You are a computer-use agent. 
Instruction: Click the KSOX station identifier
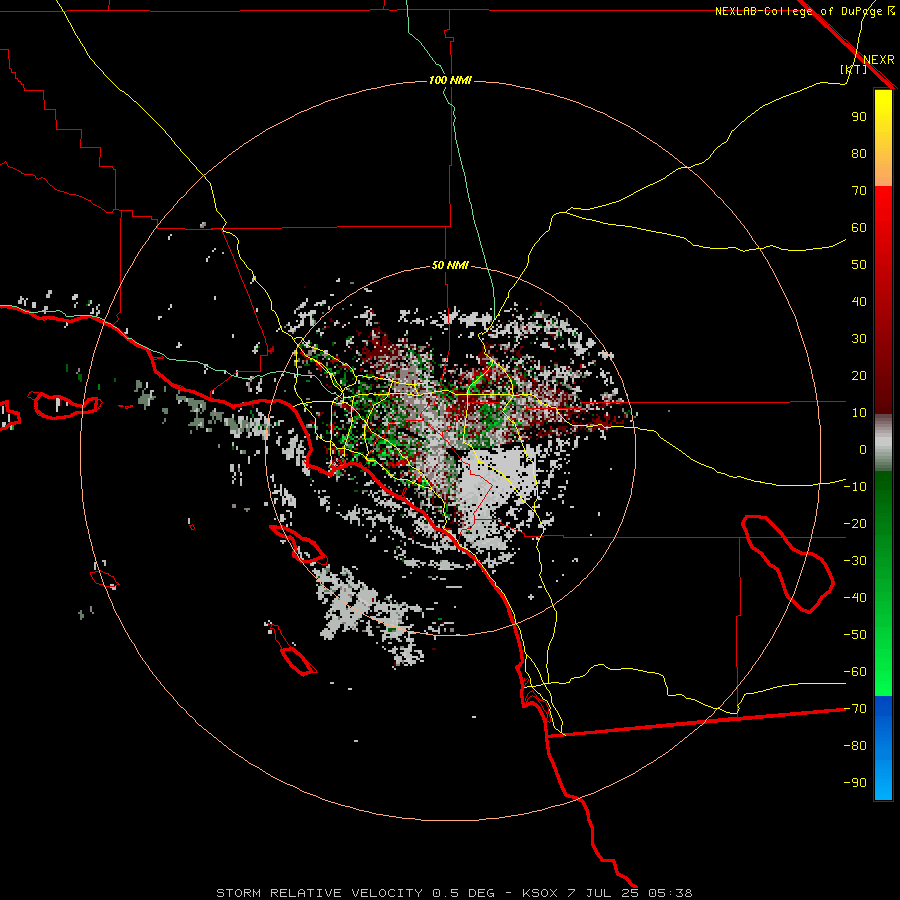click(540, 893)
